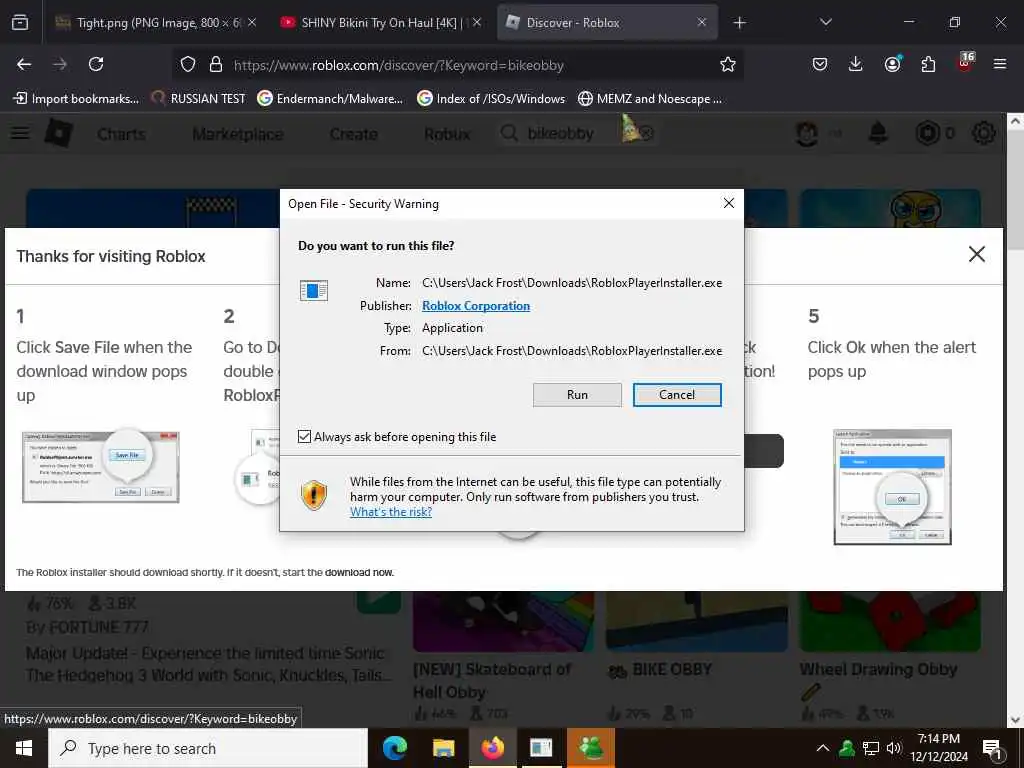The image size is (1024, 768).
Task: Click the tracking protection shield icon
Action: (x=188, y=64)
